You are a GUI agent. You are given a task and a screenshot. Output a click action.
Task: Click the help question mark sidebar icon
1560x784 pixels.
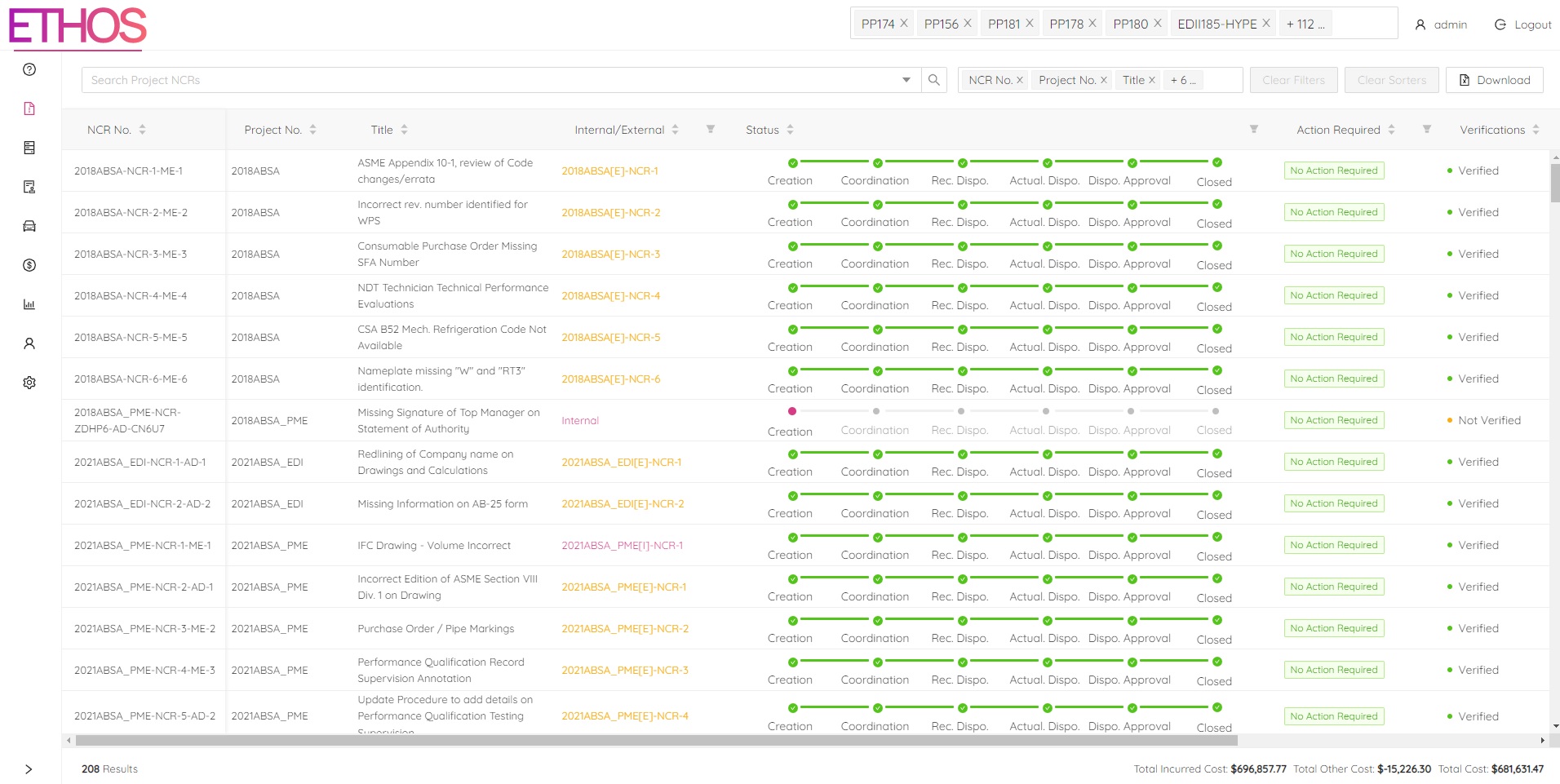(x=29, y=69)
